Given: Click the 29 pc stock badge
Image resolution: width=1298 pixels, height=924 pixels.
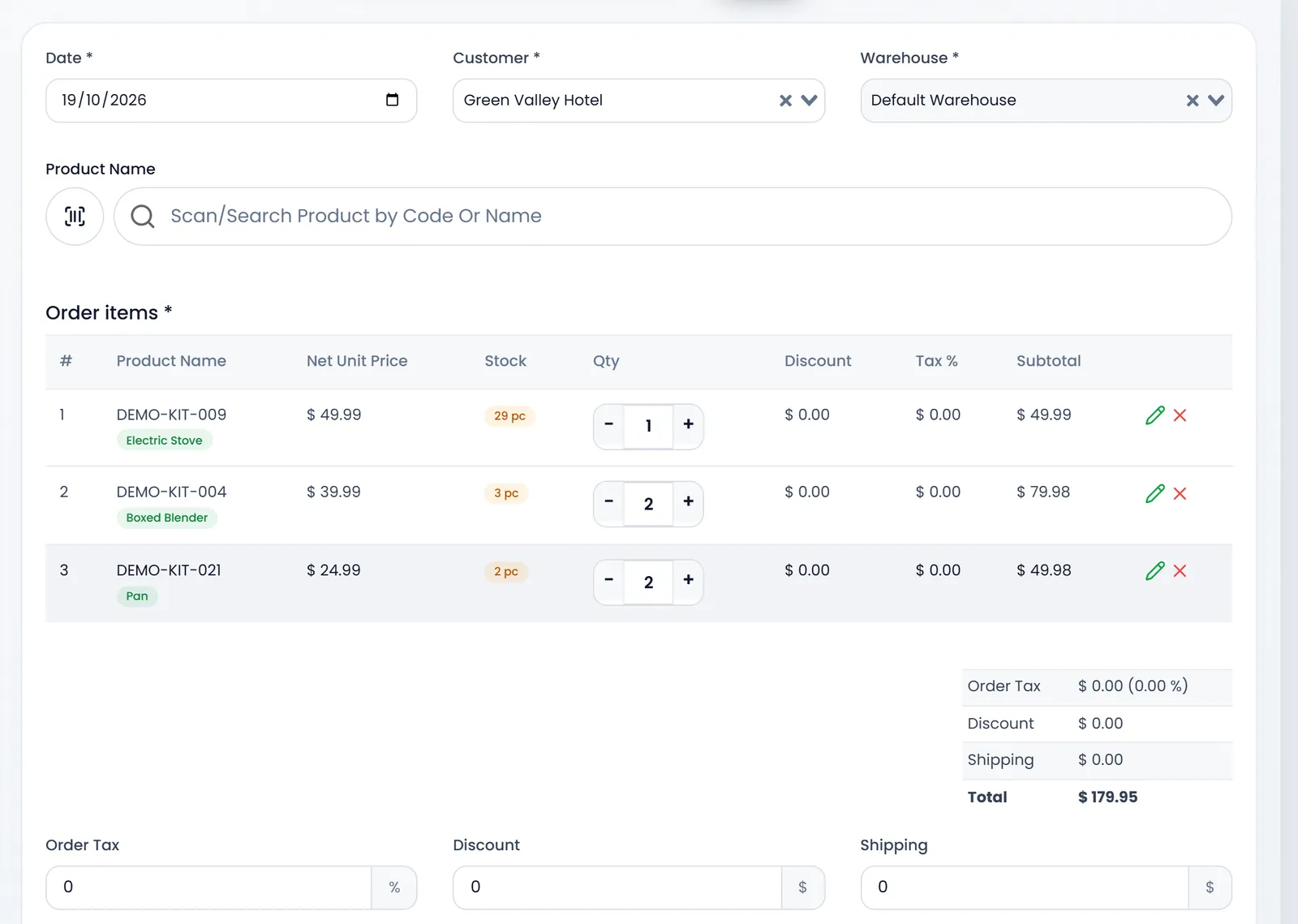Looking at the screenshot, I should (x=509, y=416).
